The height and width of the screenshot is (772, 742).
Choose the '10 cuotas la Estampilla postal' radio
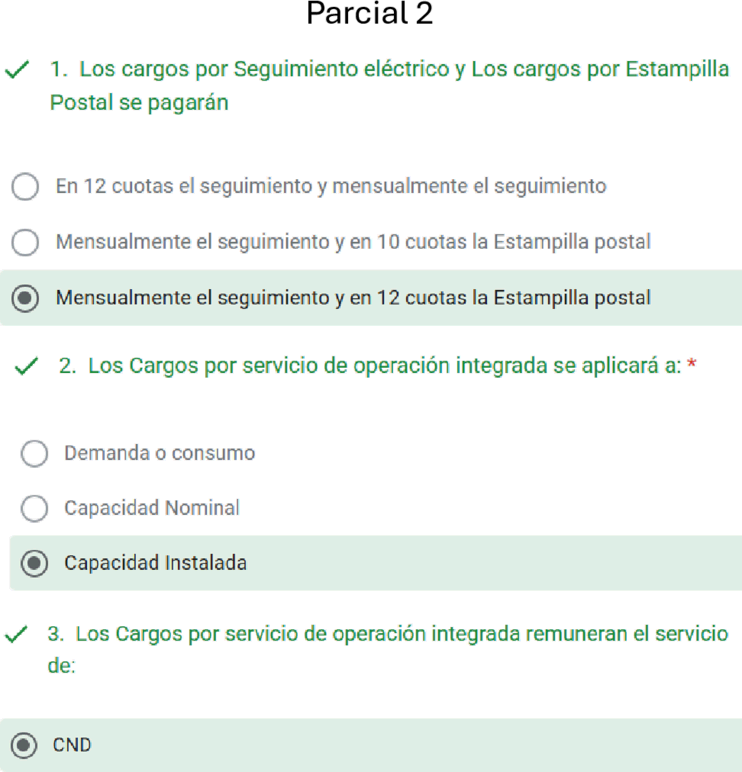(x=25, y=242)
